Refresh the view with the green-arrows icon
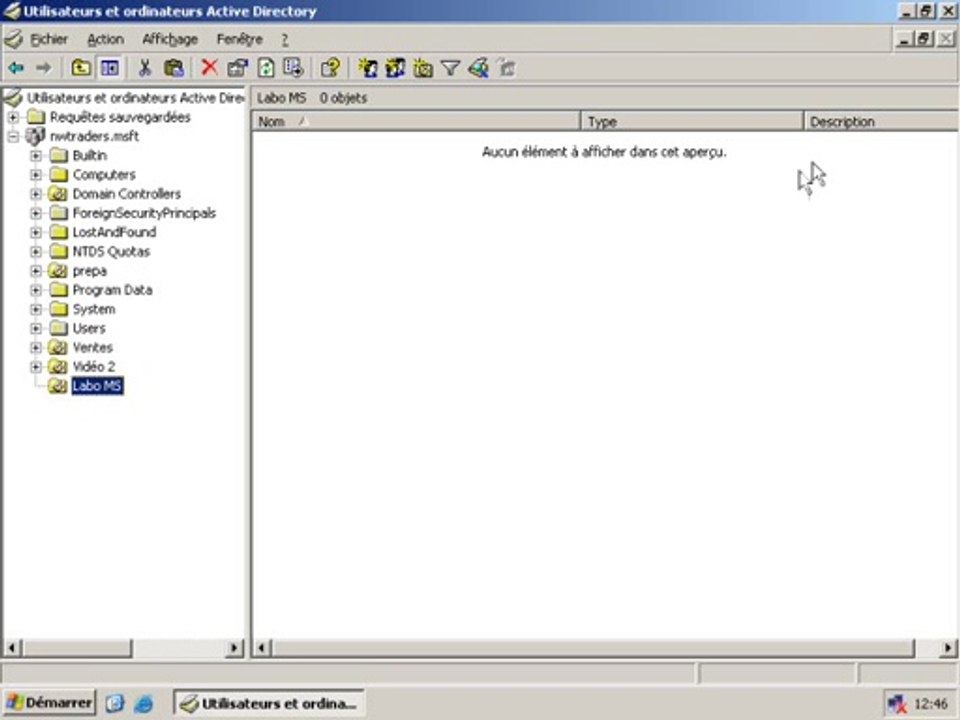 [266, 68]
